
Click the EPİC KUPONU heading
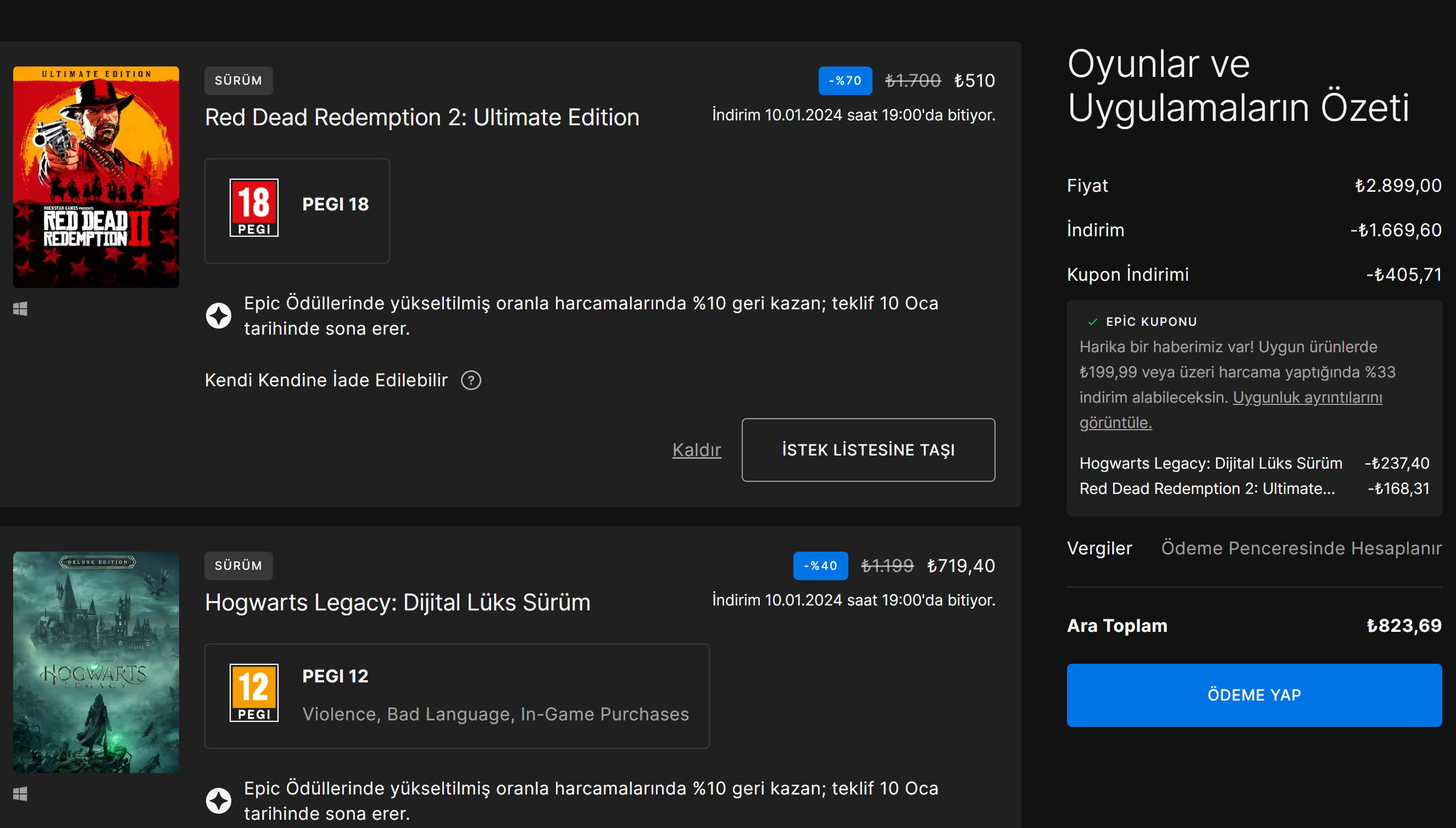1151,322
